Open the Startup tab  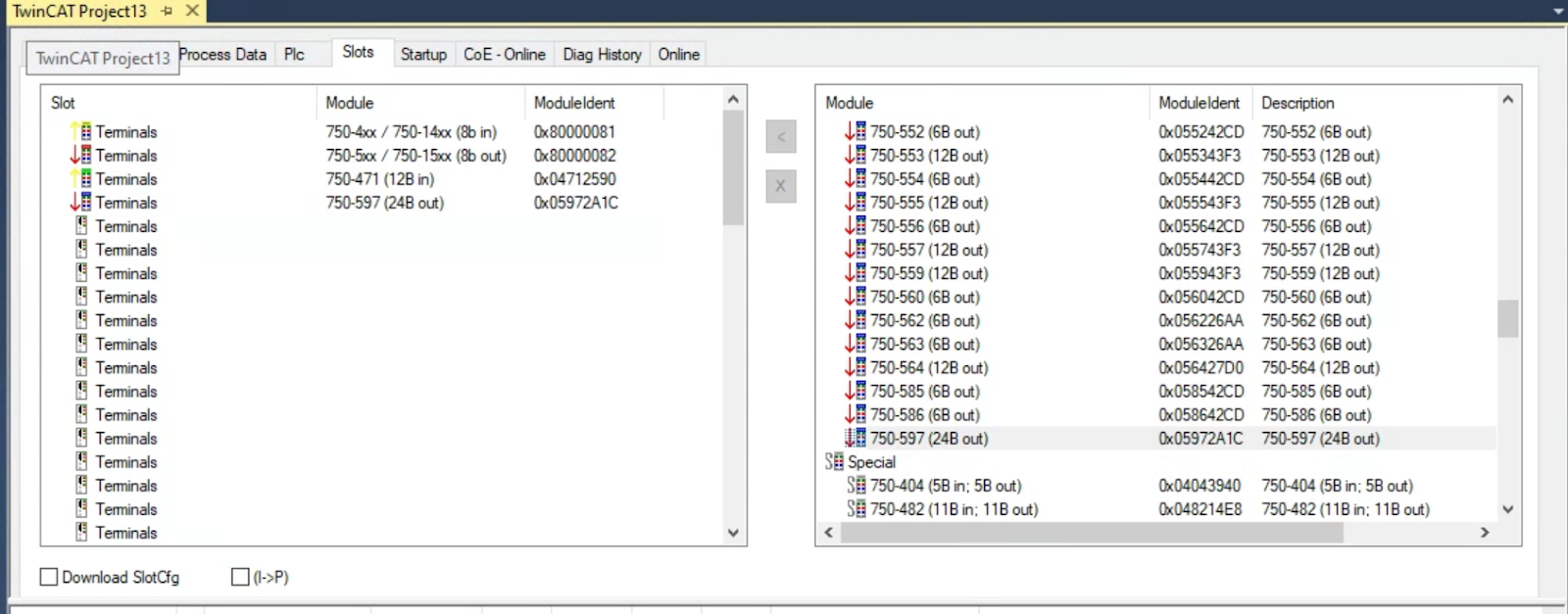pyautogui.click(x=423, y=54)
